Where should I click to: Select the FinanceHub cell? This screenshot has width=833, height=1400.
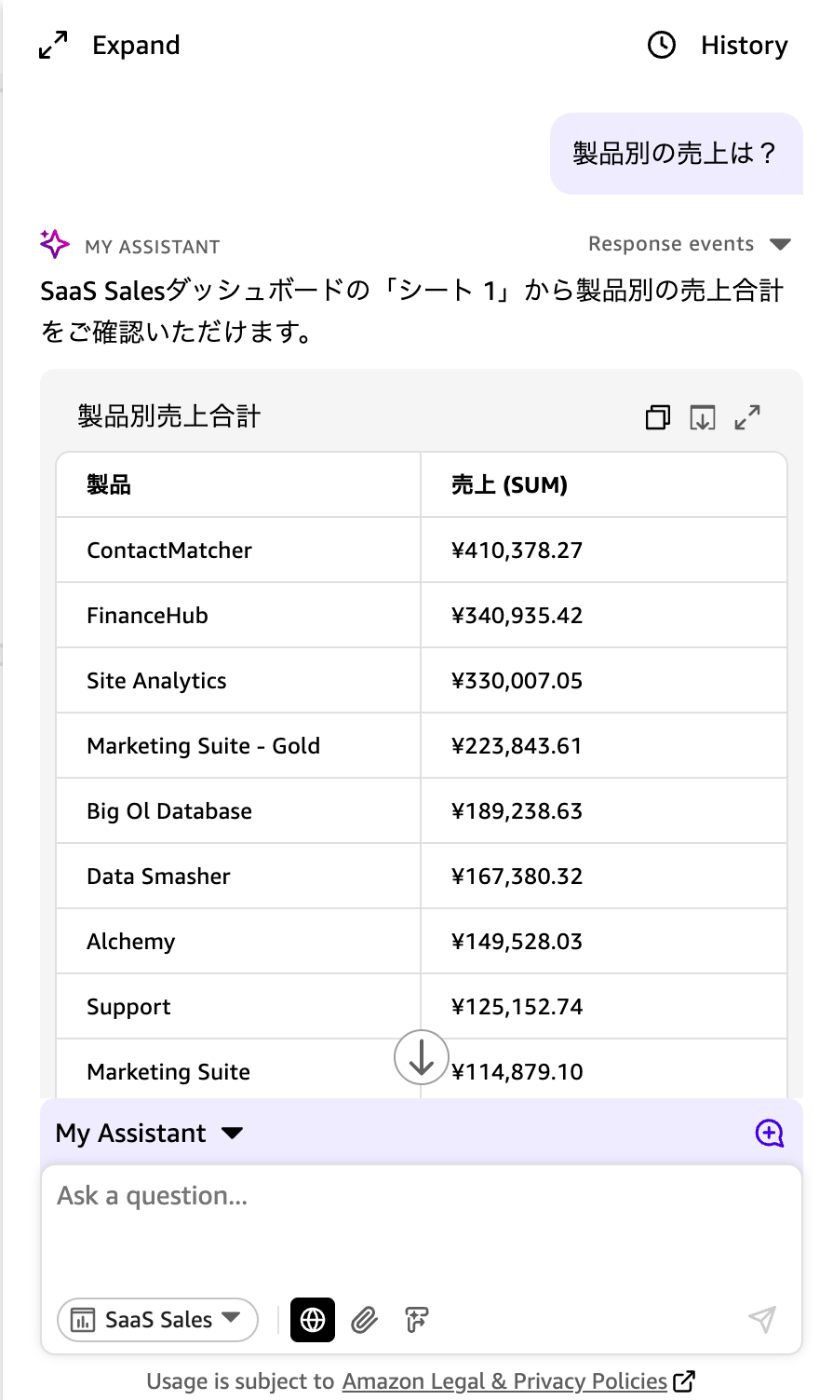click(x=239, y=615)
